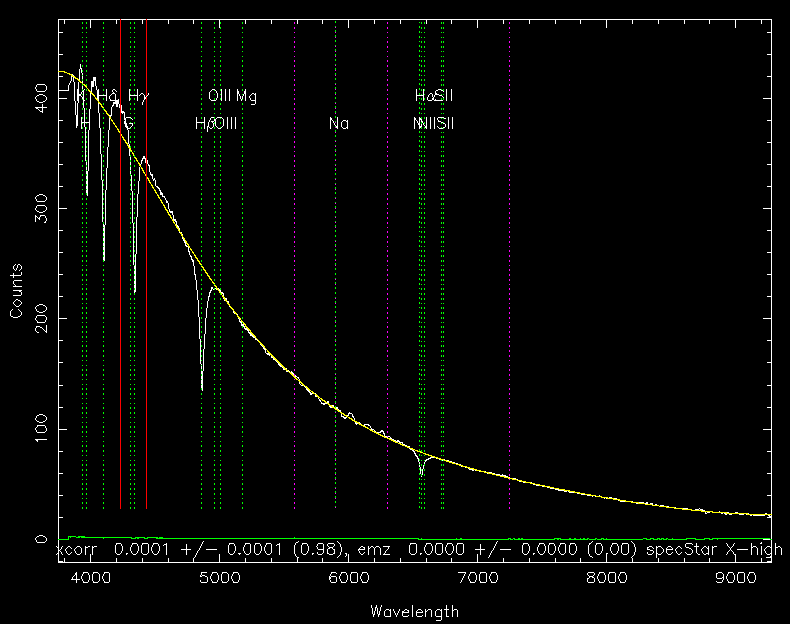This screenshot has width=790, height=624.
Task: Click the 5000 wavelength tick label
Action: 219,578
